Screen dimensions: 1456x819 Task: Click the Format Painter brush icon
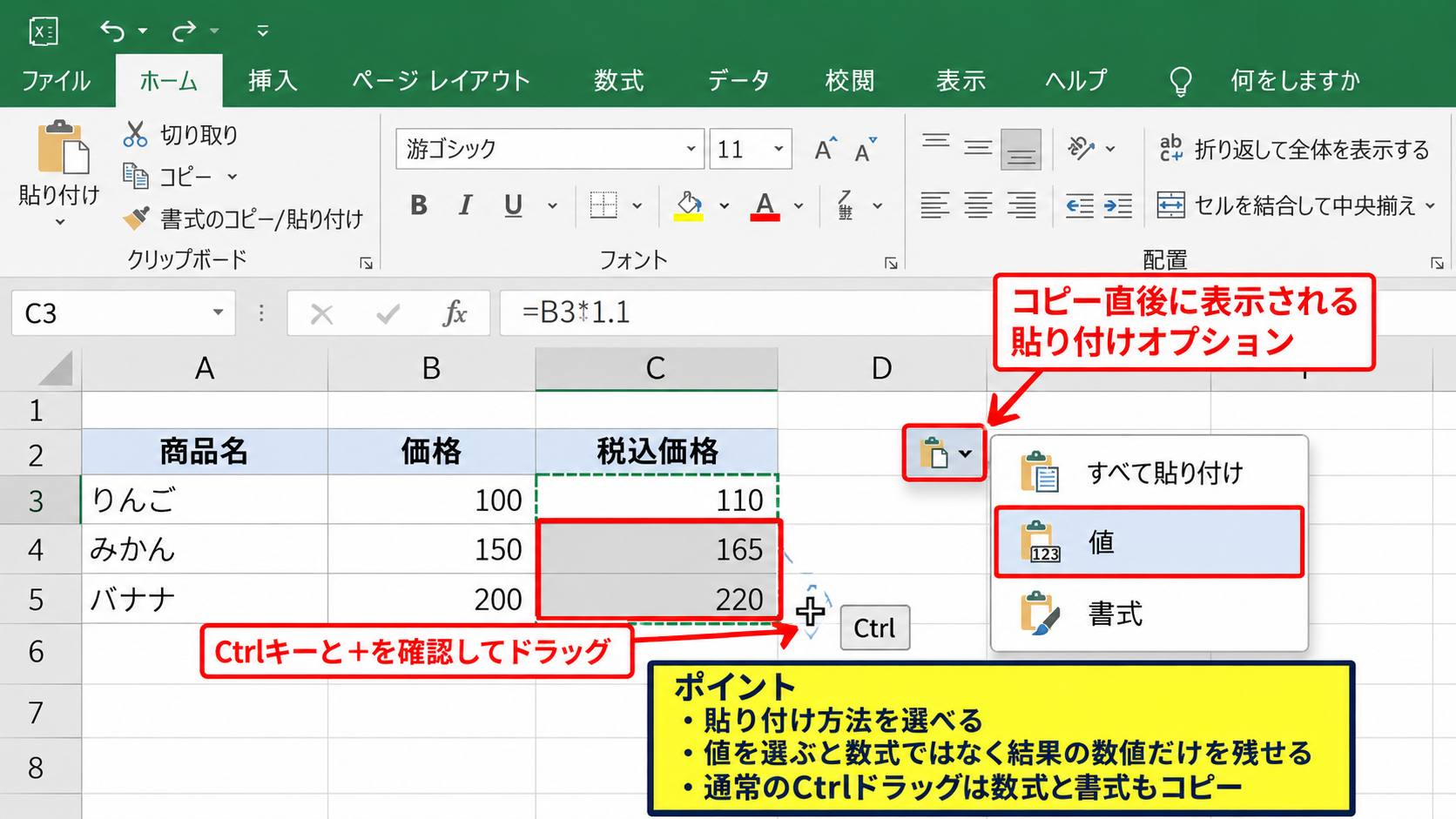(x=135, y=218)
